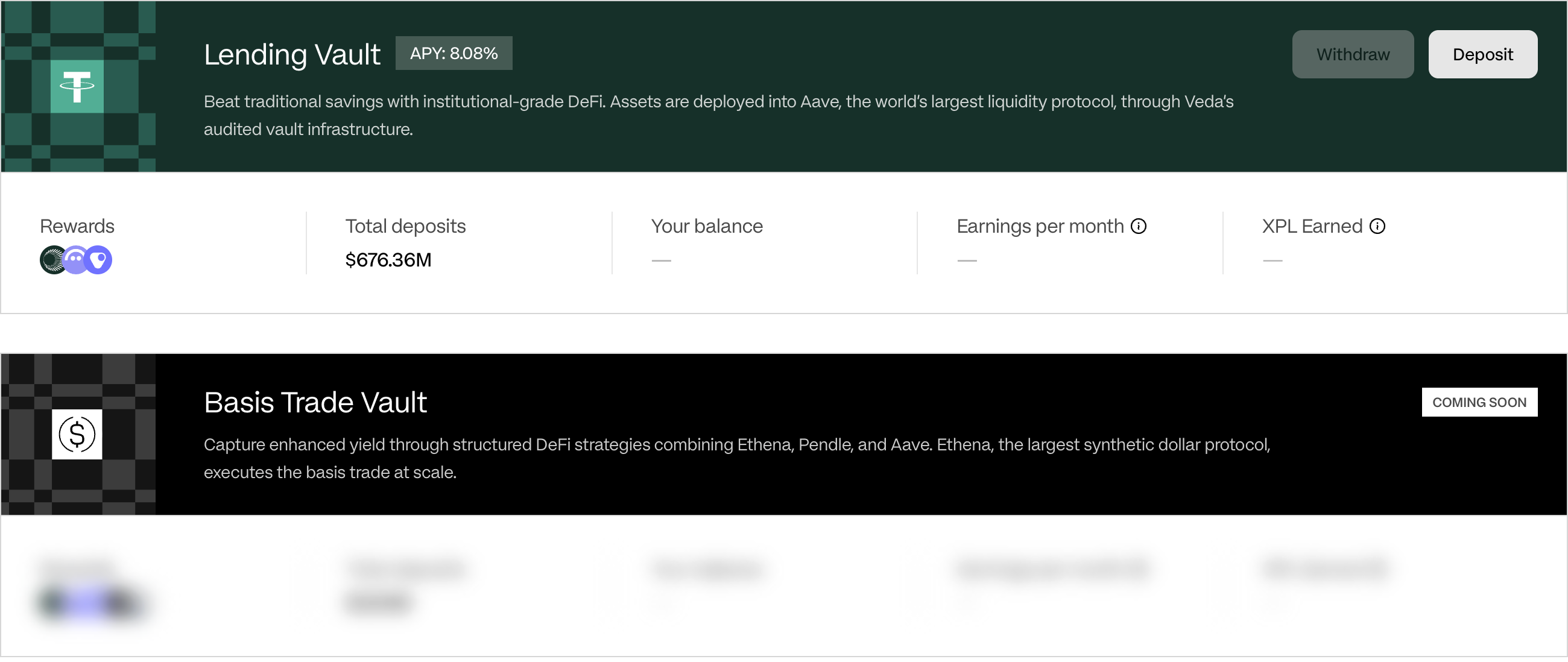
Task: Click the APY 8.08% badge
Action: 454,54
